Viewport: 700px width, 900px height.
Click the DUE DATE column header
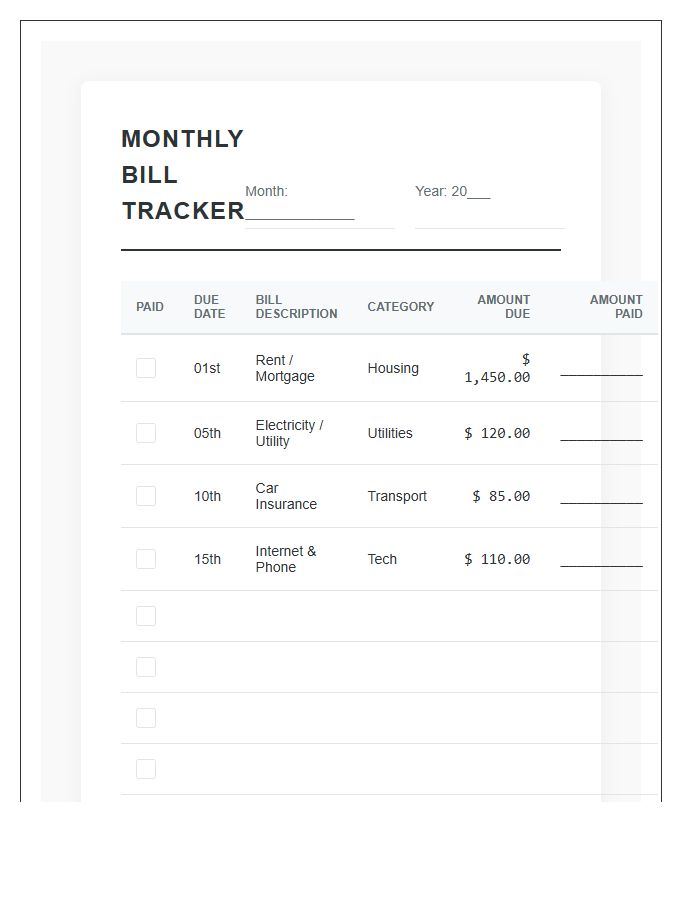click(x=209, y=307)
